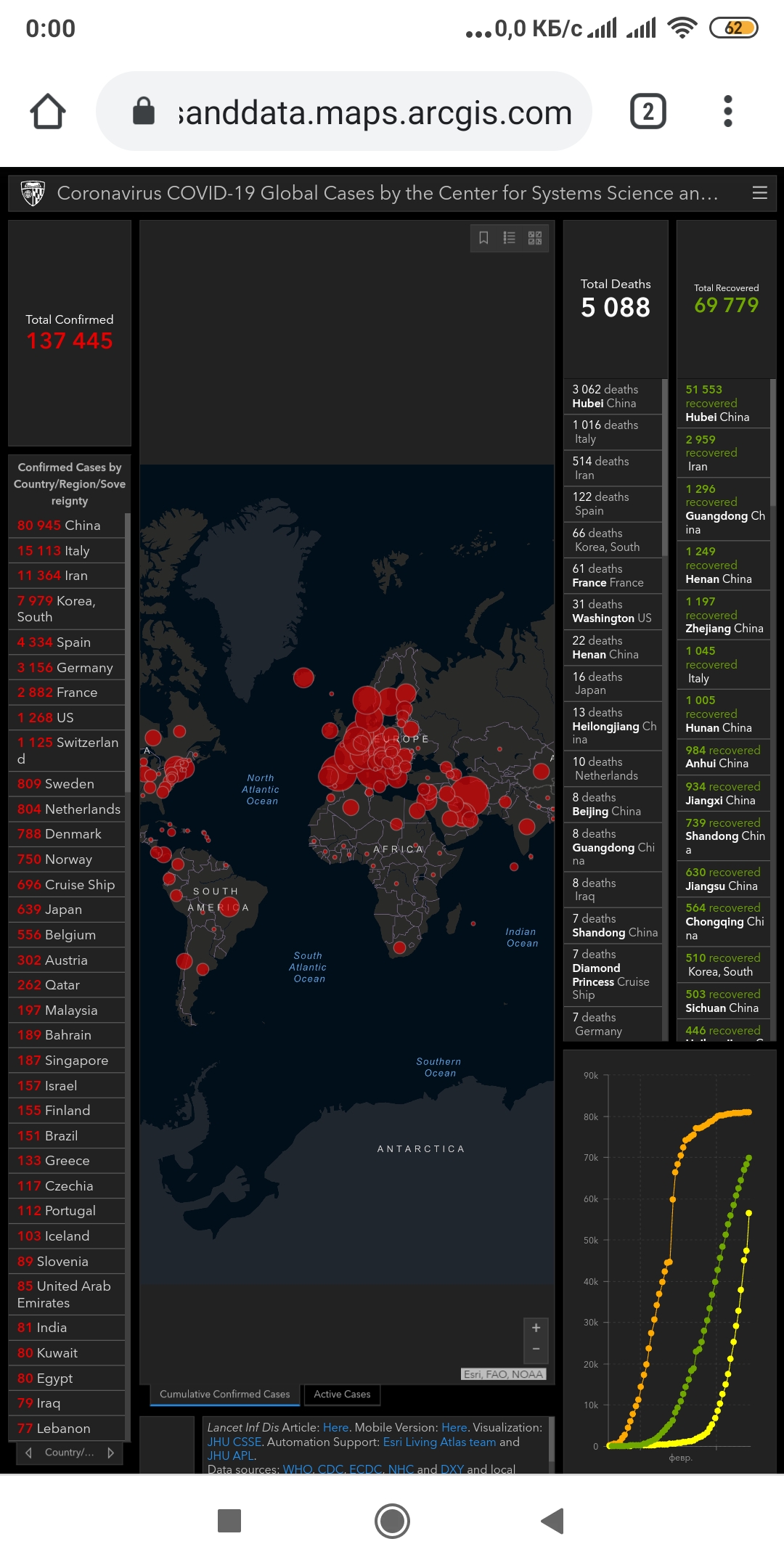Click 2 959 recovered Iran entry

pos(724,453)
